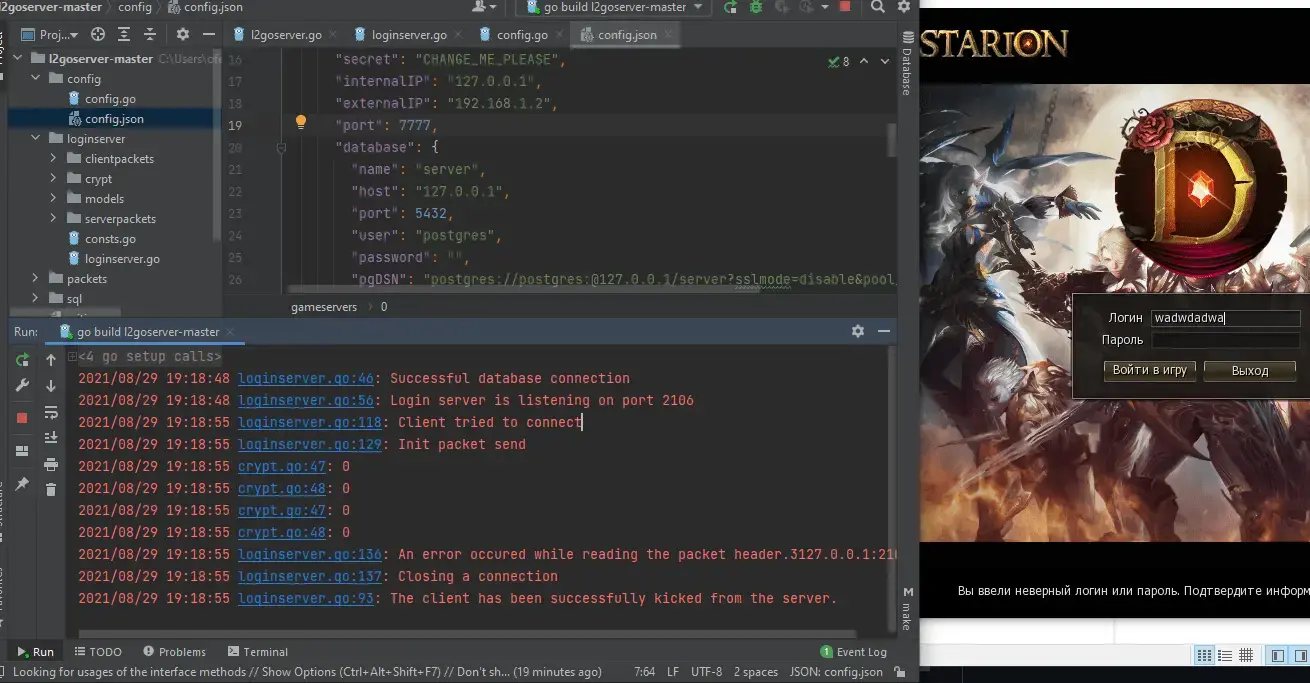
Task: Close the config.json editor tab
Action: pos(668,34)
